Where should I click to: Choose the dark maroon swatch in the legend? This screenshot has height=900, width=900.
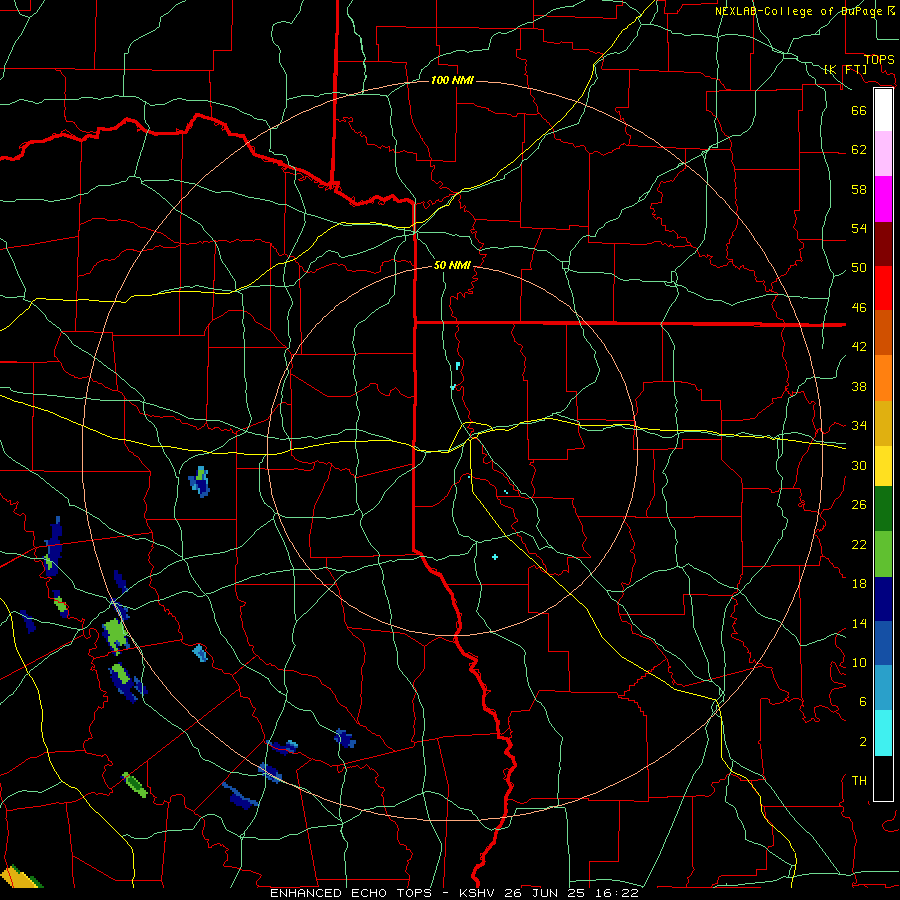coord(883,244)
